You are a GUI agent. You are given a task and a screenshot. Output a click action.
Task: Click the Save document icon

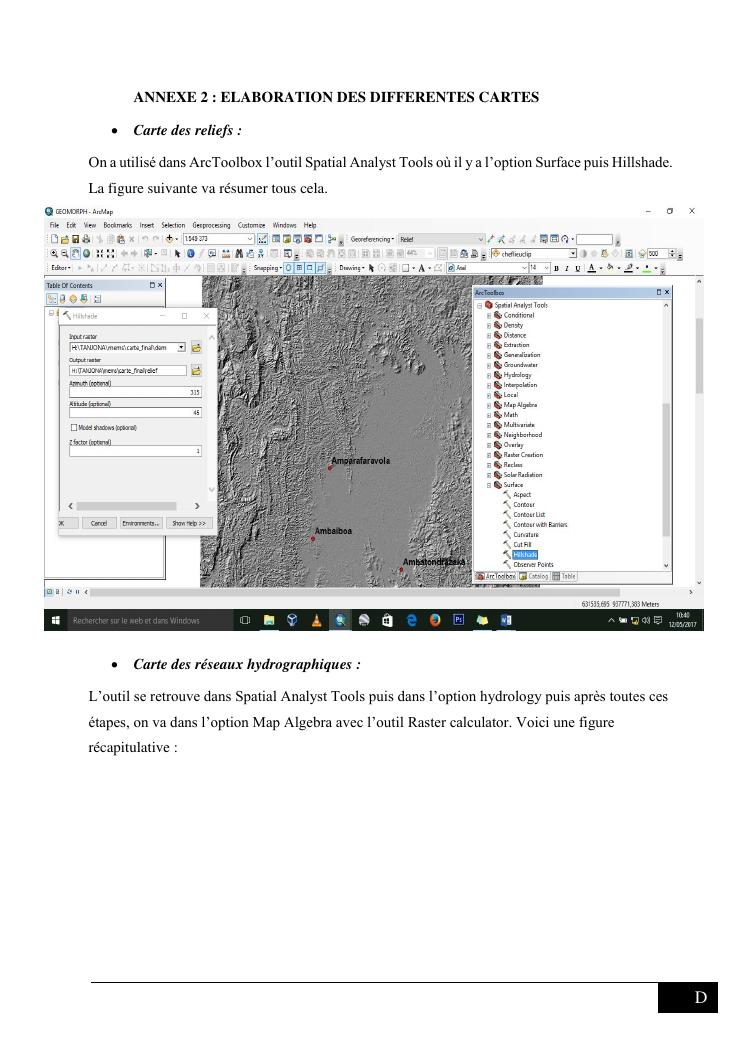pos(76,239)
